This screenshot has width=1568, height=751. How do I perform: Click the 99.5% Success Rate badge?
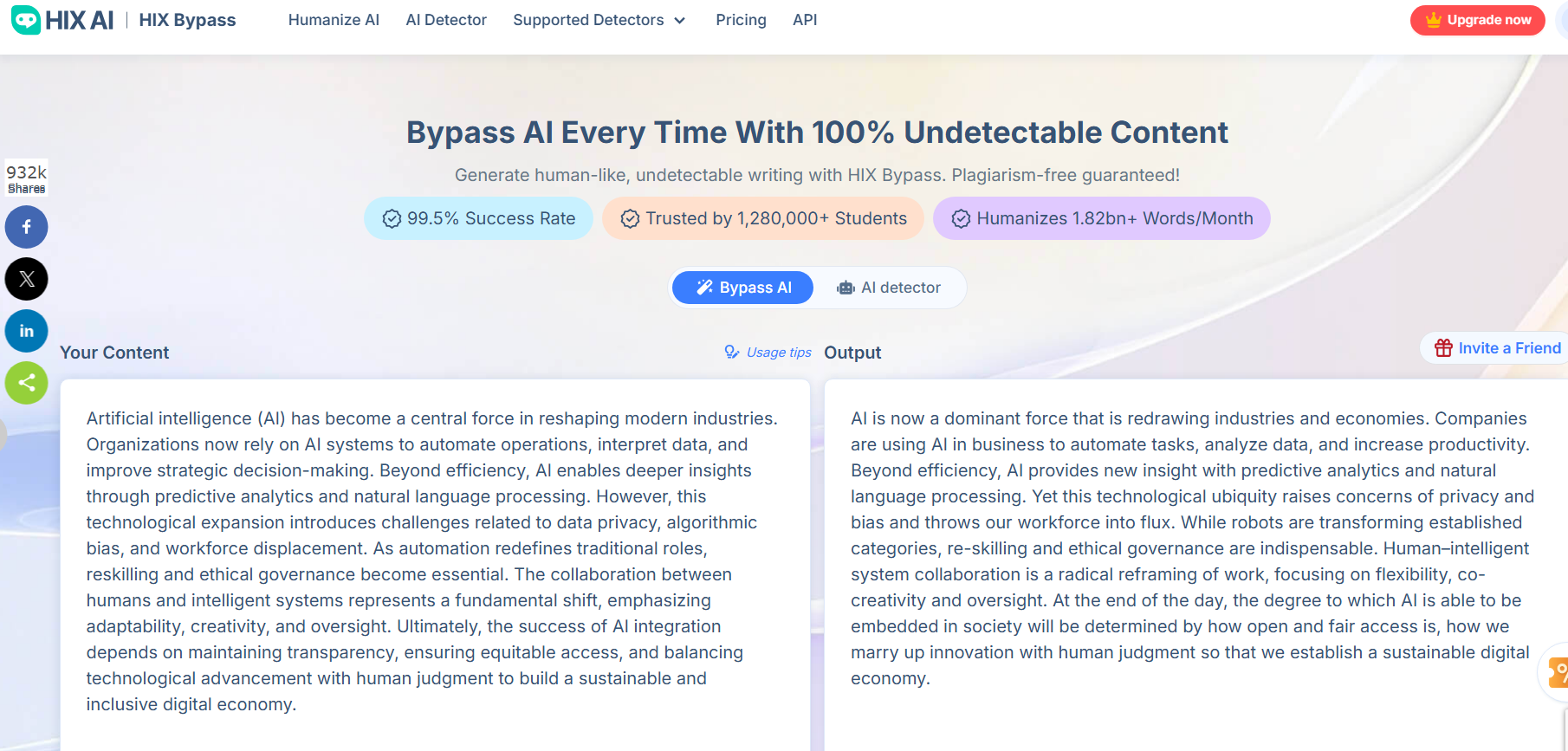478,218
